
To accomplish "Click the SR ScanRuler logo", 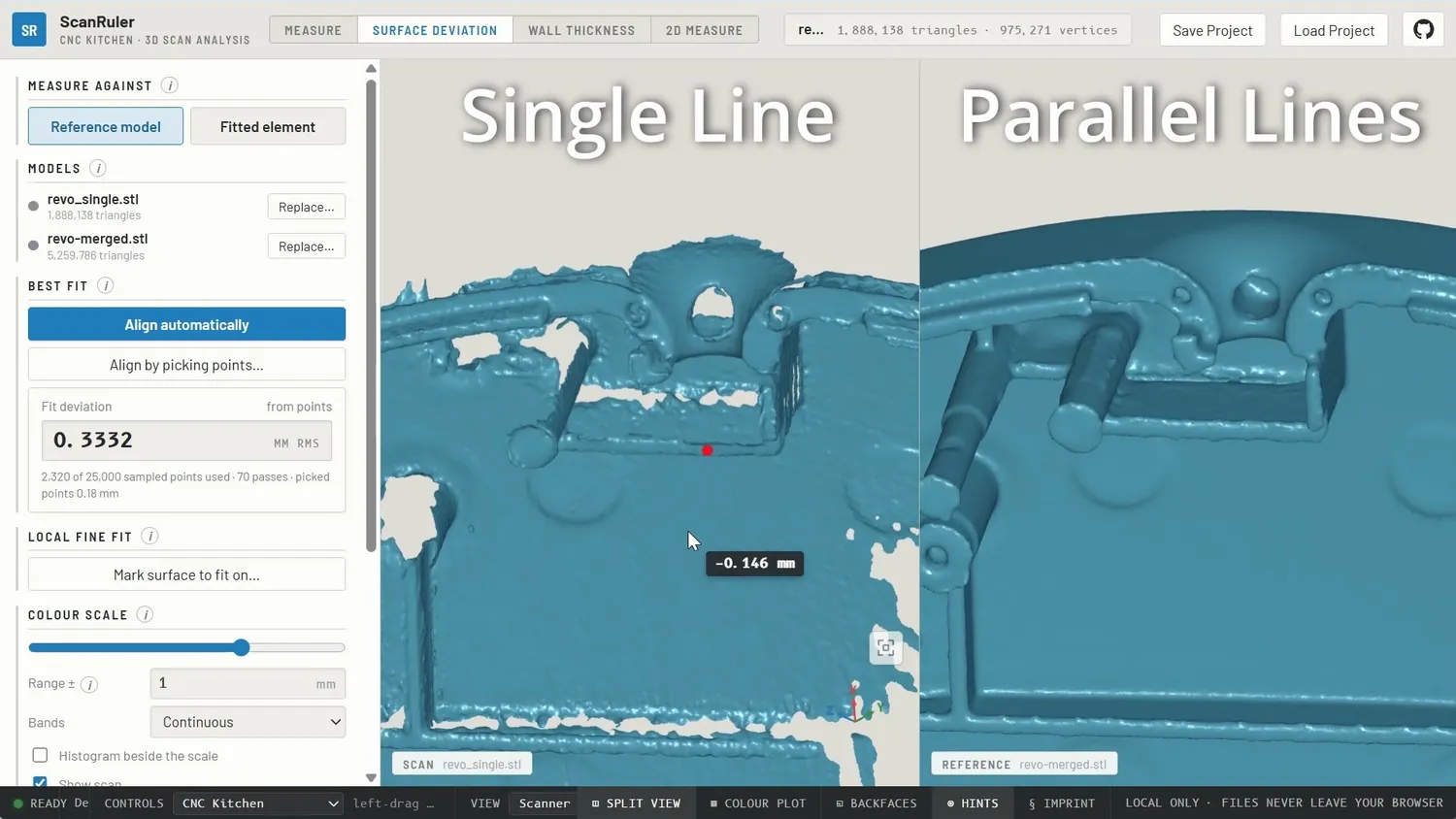I will pos(29,30).
